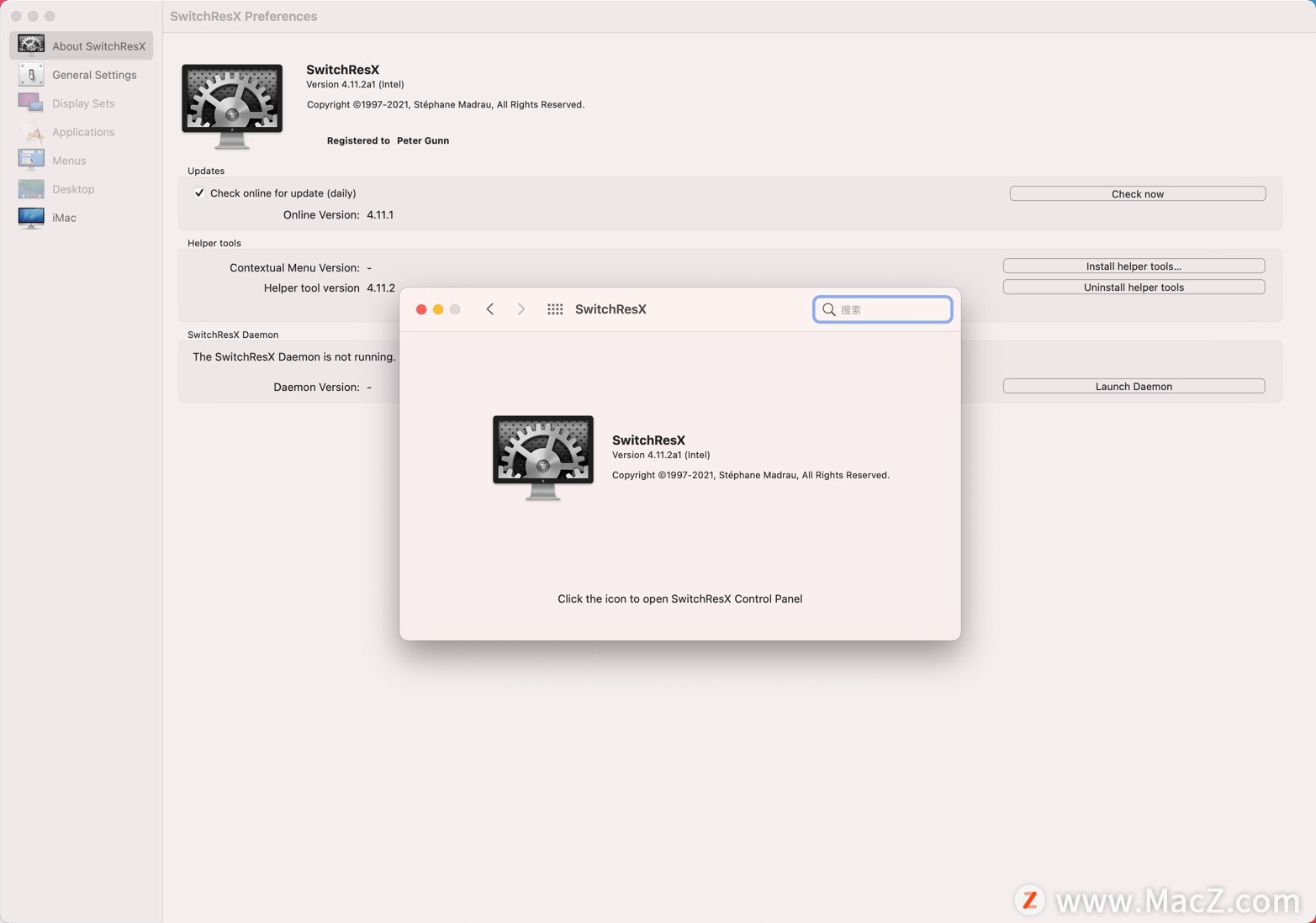This screenshot has width=1316, height=923.
Task: Click Install helper tools… button
Action: tap(1134, 266)
